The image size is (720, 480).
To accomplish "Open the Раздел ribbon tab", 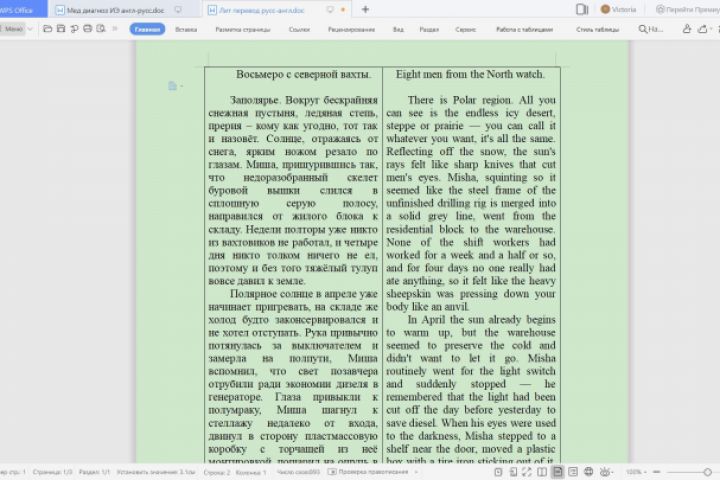I will click(429, 29).
